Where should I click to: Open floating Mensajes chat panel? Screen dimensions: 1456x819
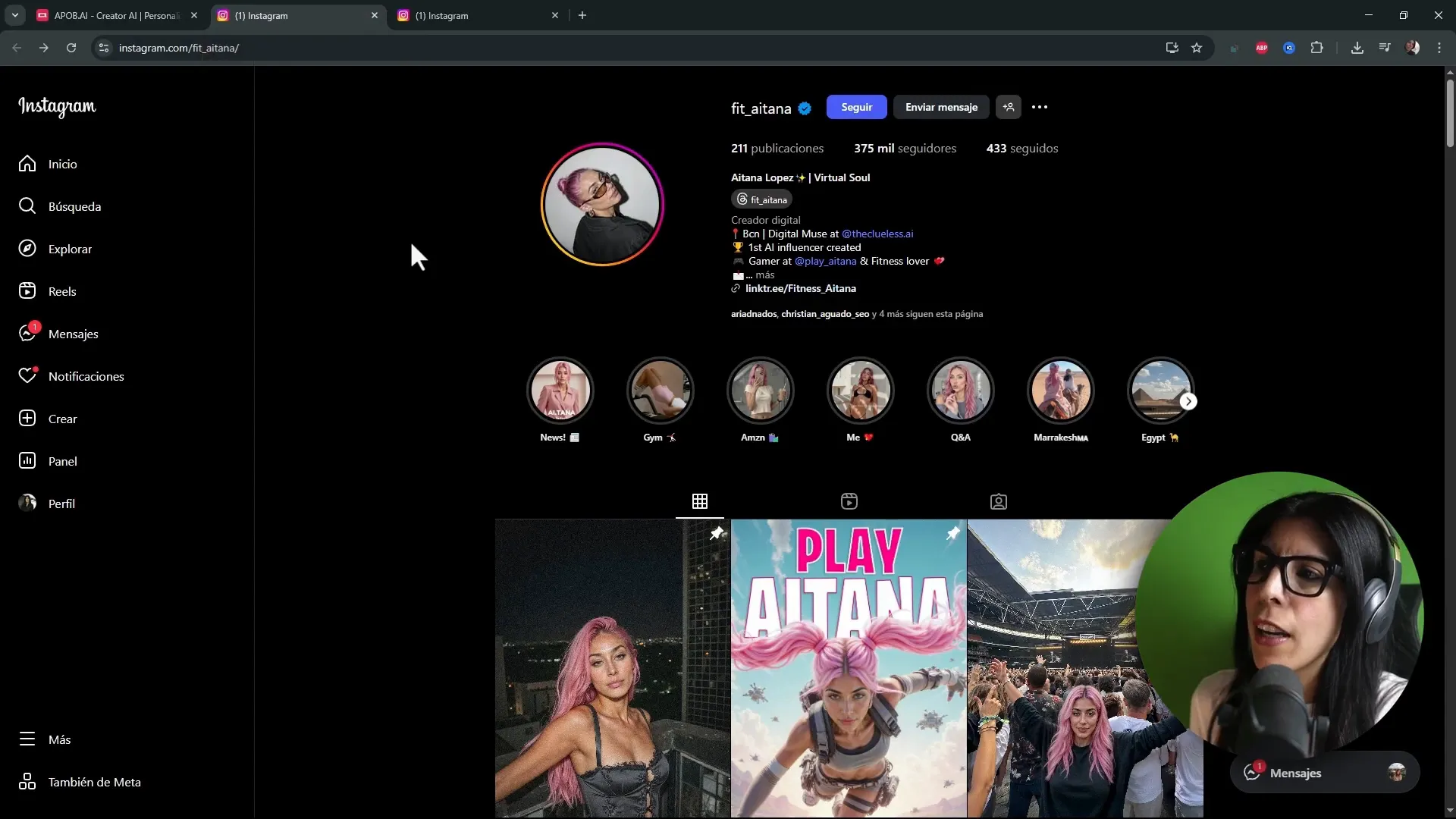tap(1324, 773)
